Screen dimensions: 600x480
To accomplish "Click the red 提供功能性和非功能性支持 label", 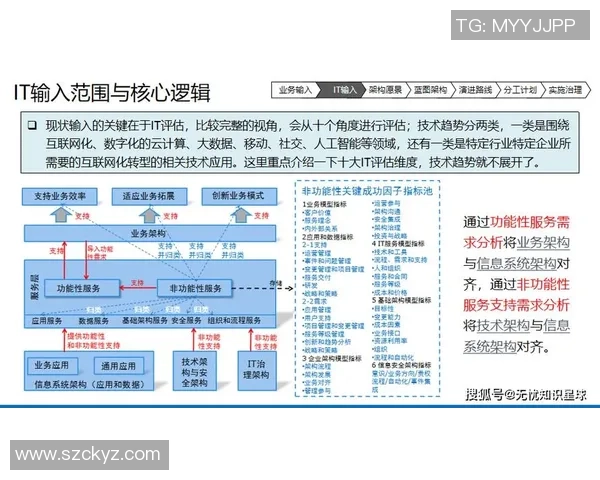I will [x=93, y=341].
